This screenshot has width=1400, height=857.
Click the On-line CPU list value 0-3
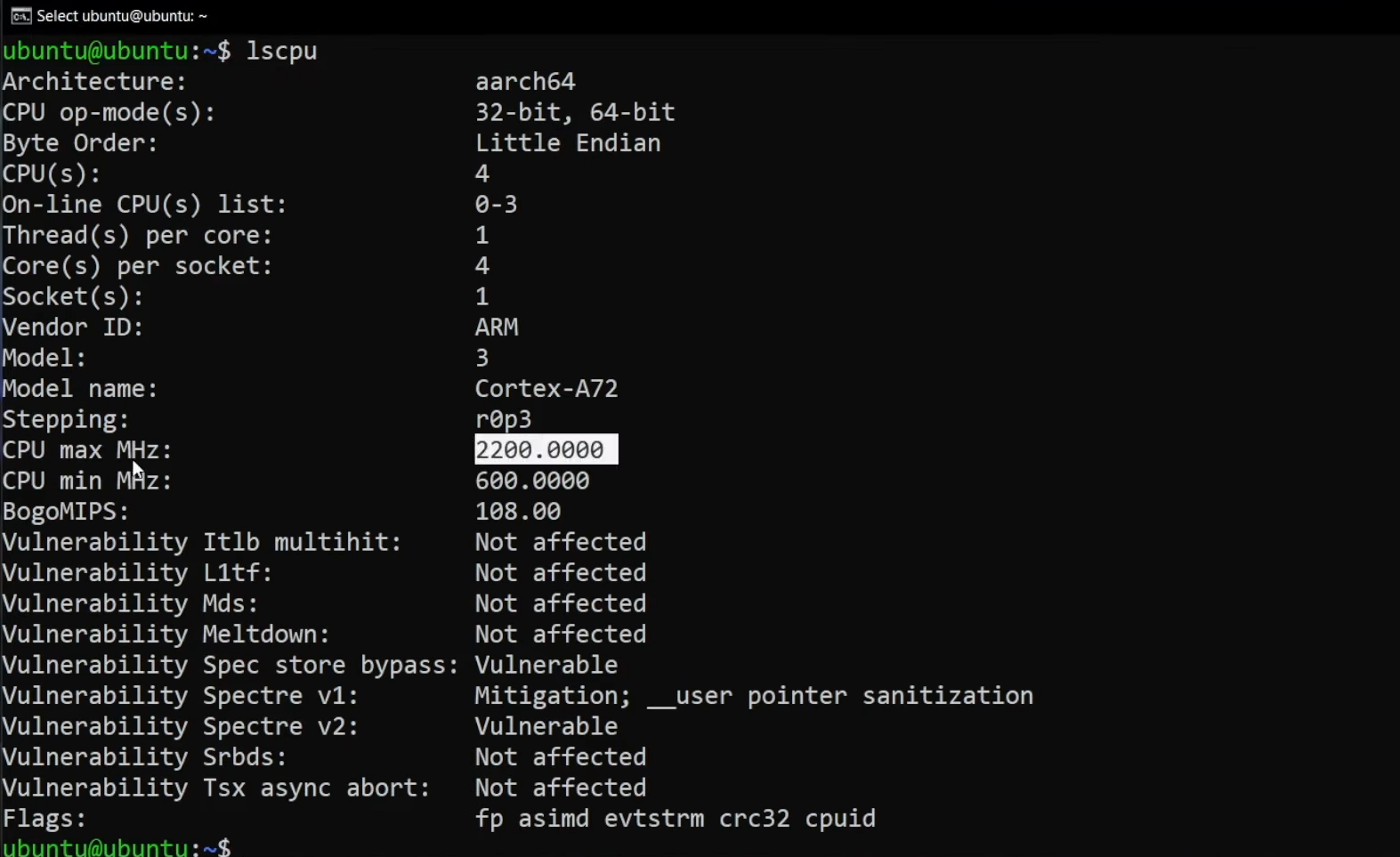point(496,205)
